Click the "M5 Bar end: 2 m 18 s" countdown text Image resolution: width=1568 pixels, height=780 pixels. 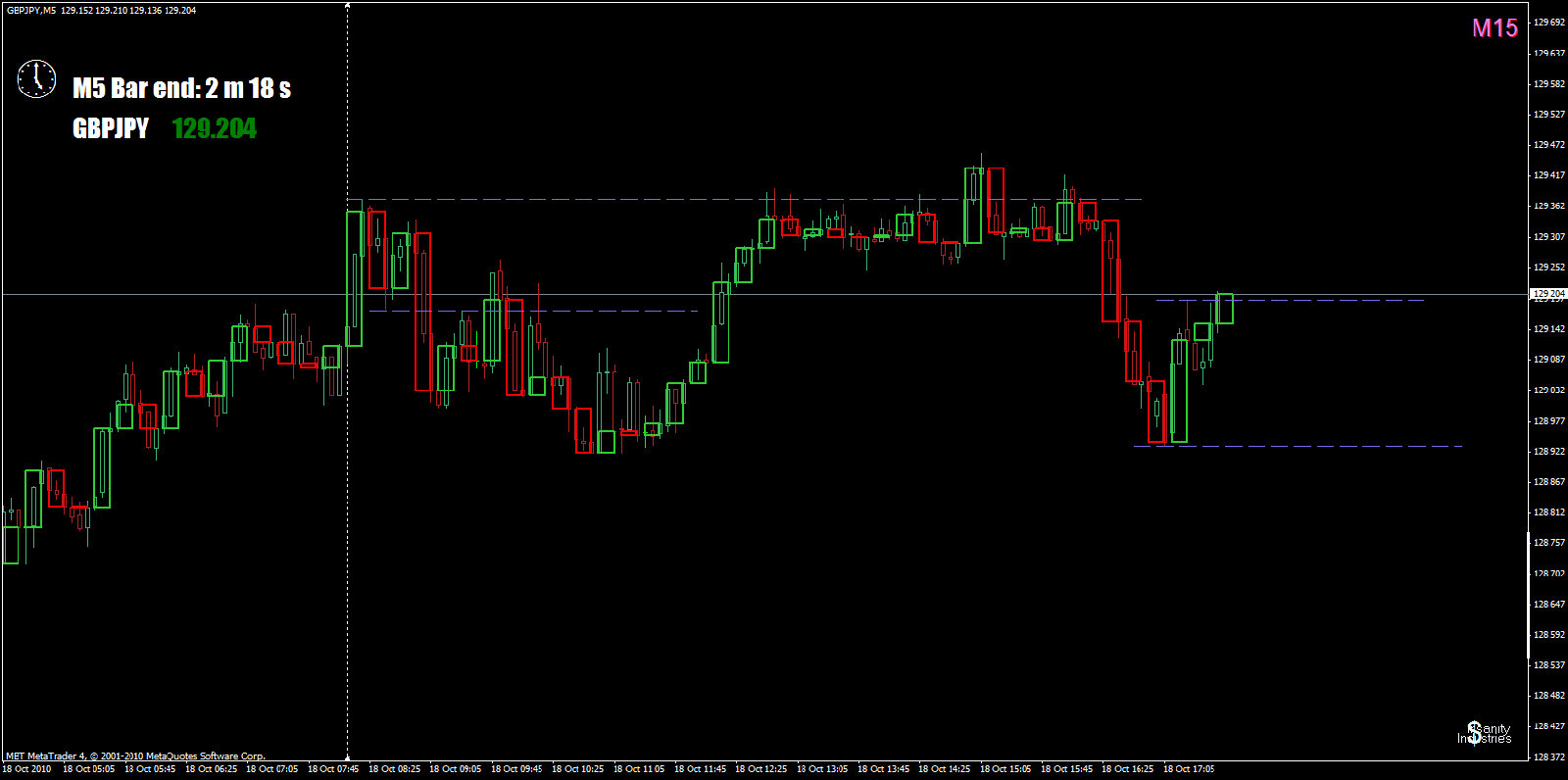pyautogui.click(x=181, y=88)
